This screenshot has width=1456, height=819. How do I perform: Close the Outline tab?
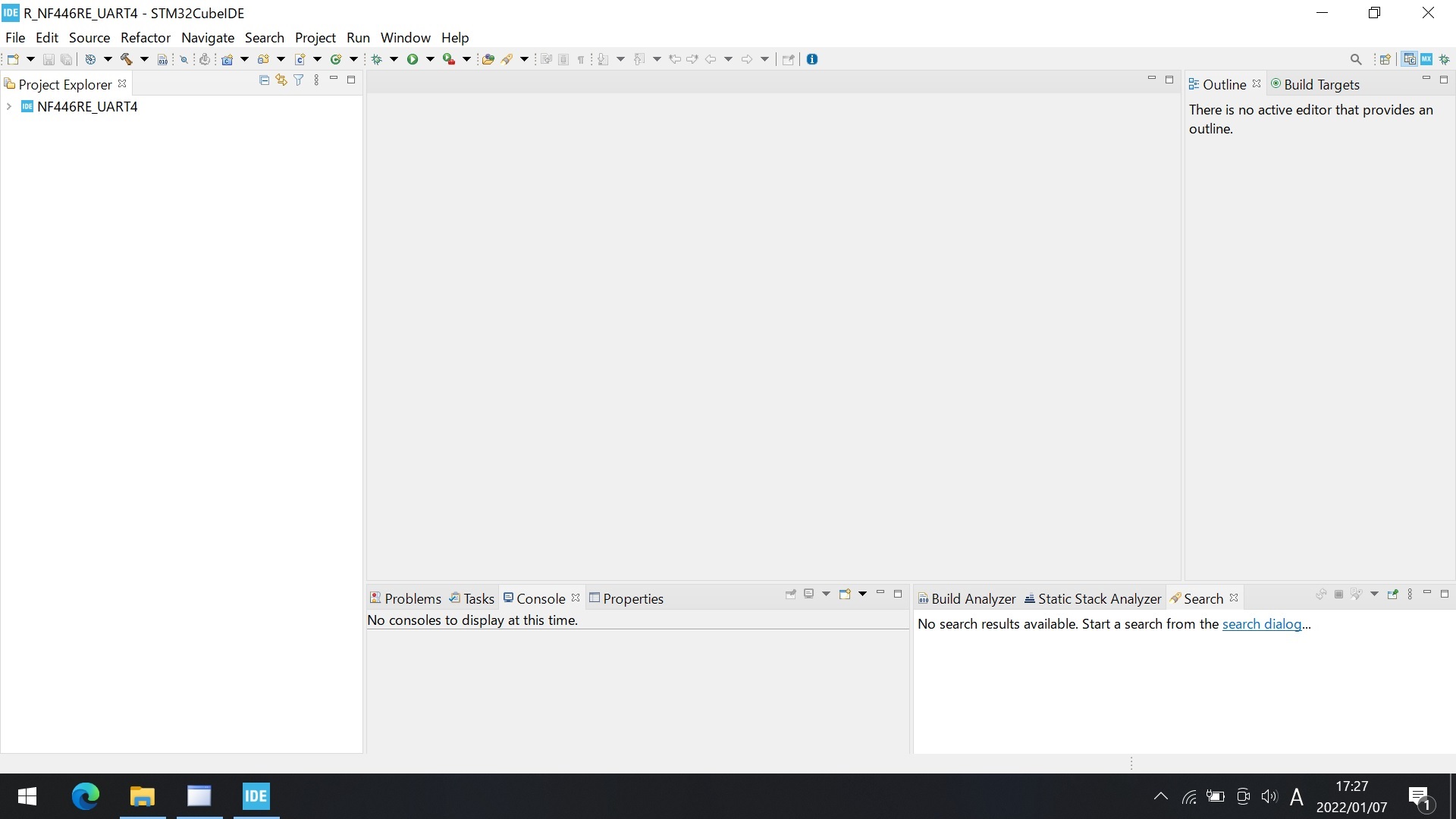tap(1257, 83)
